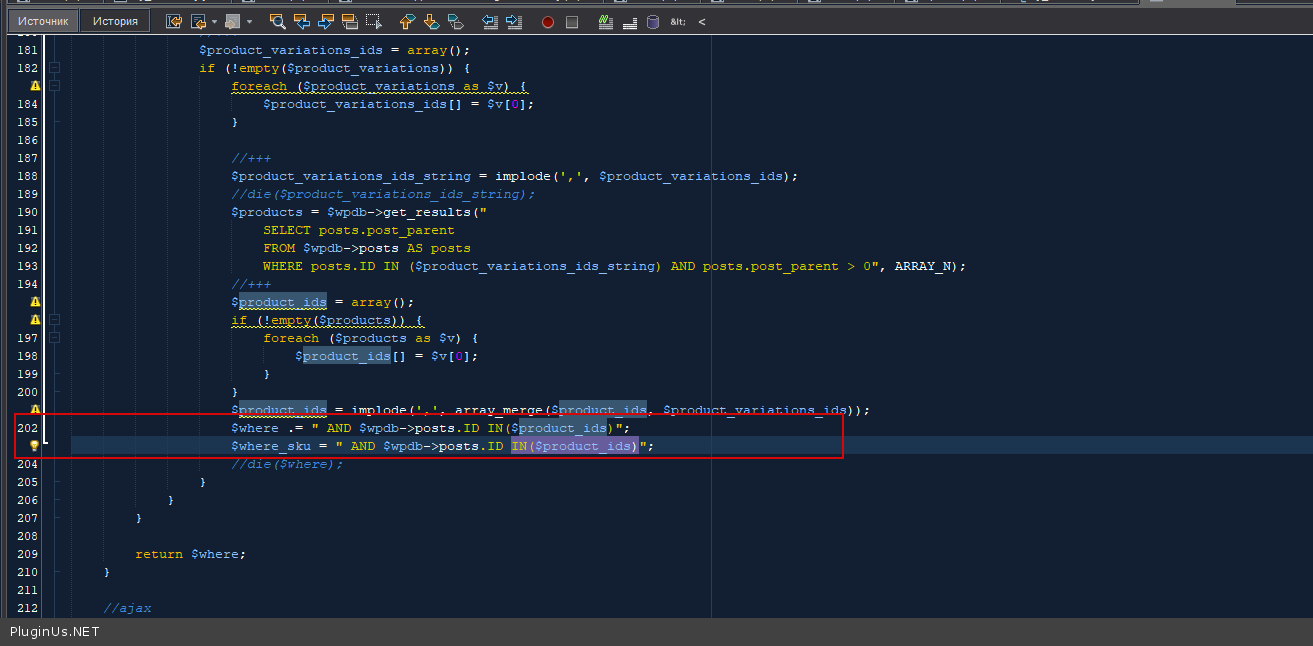Click the Find Selection magnifier icon
The height and width of the screenshot is (646, 1313).
click(x=278, y=21)
